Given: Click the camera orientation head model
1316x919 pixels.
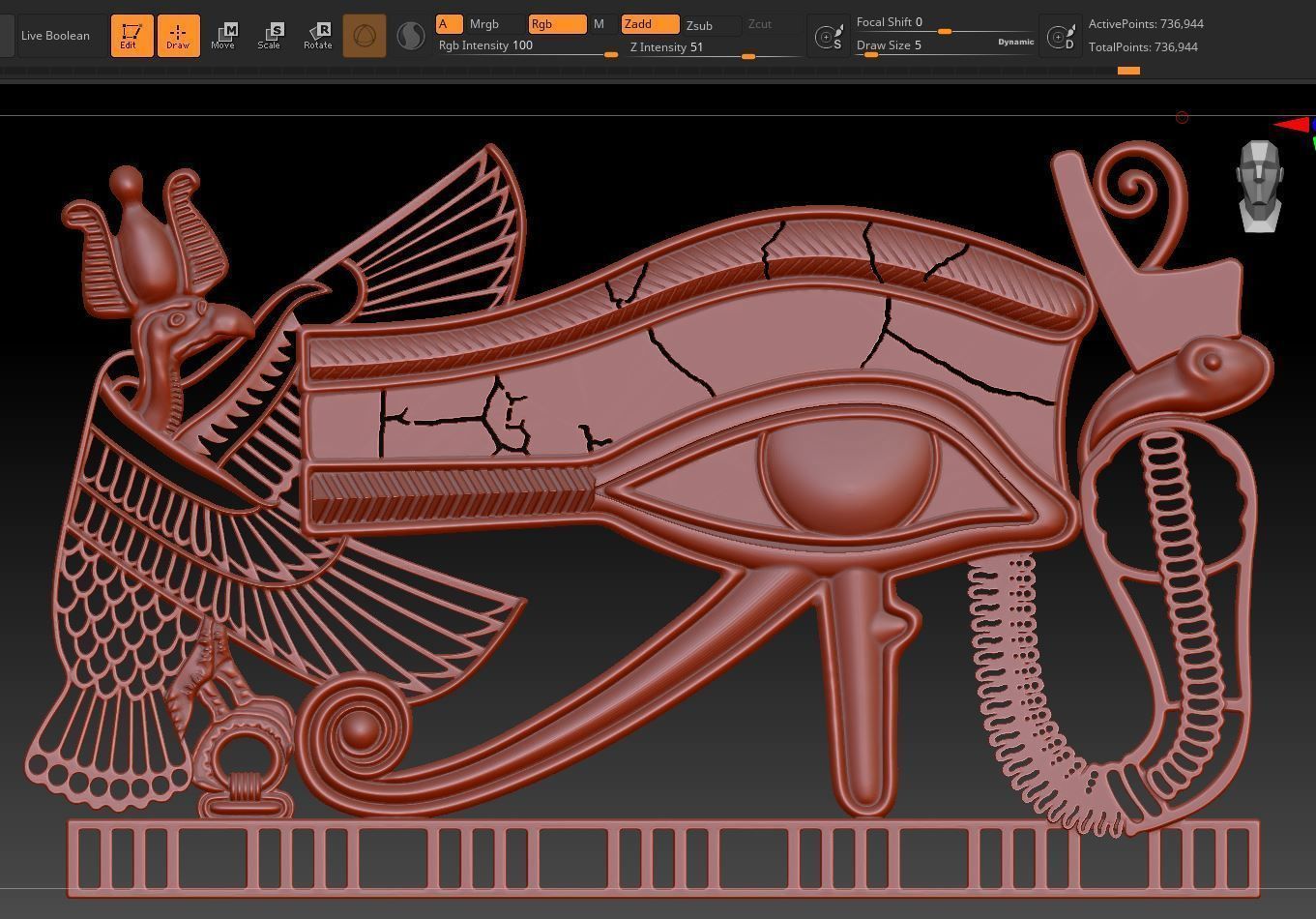Looking at the screenshot, I should (1260, 187).
